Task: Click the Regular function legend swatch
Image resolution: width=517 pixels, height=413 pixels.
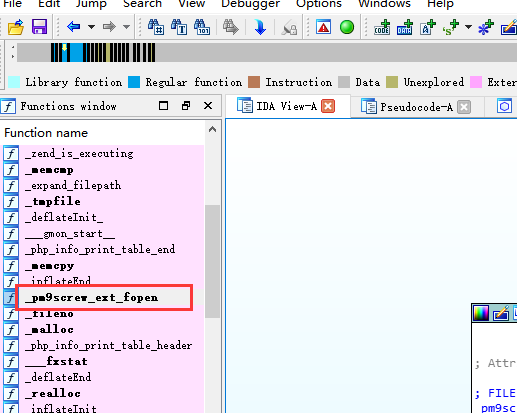Action: tap(134, 82)
